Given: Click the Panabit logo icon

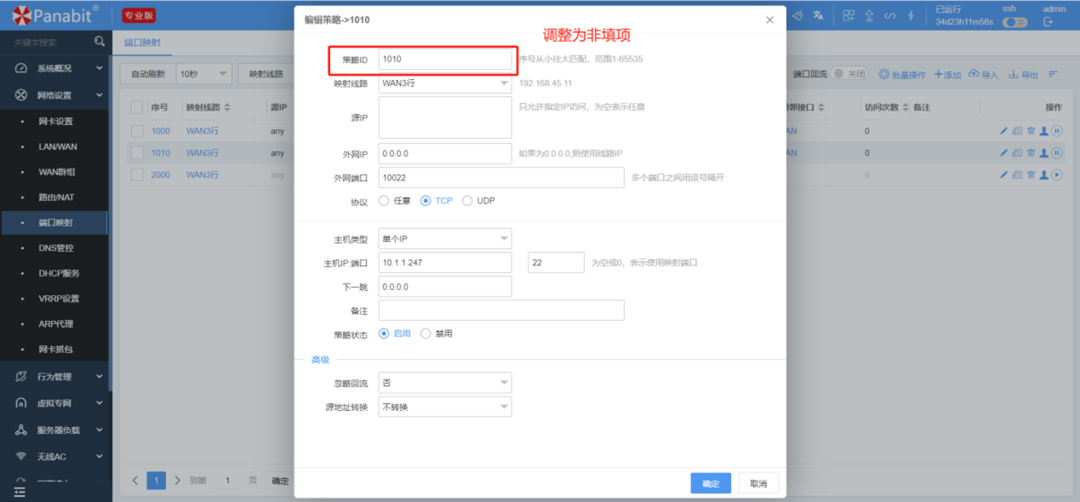Looking at the screenshot, I should [x=20, y=14].
